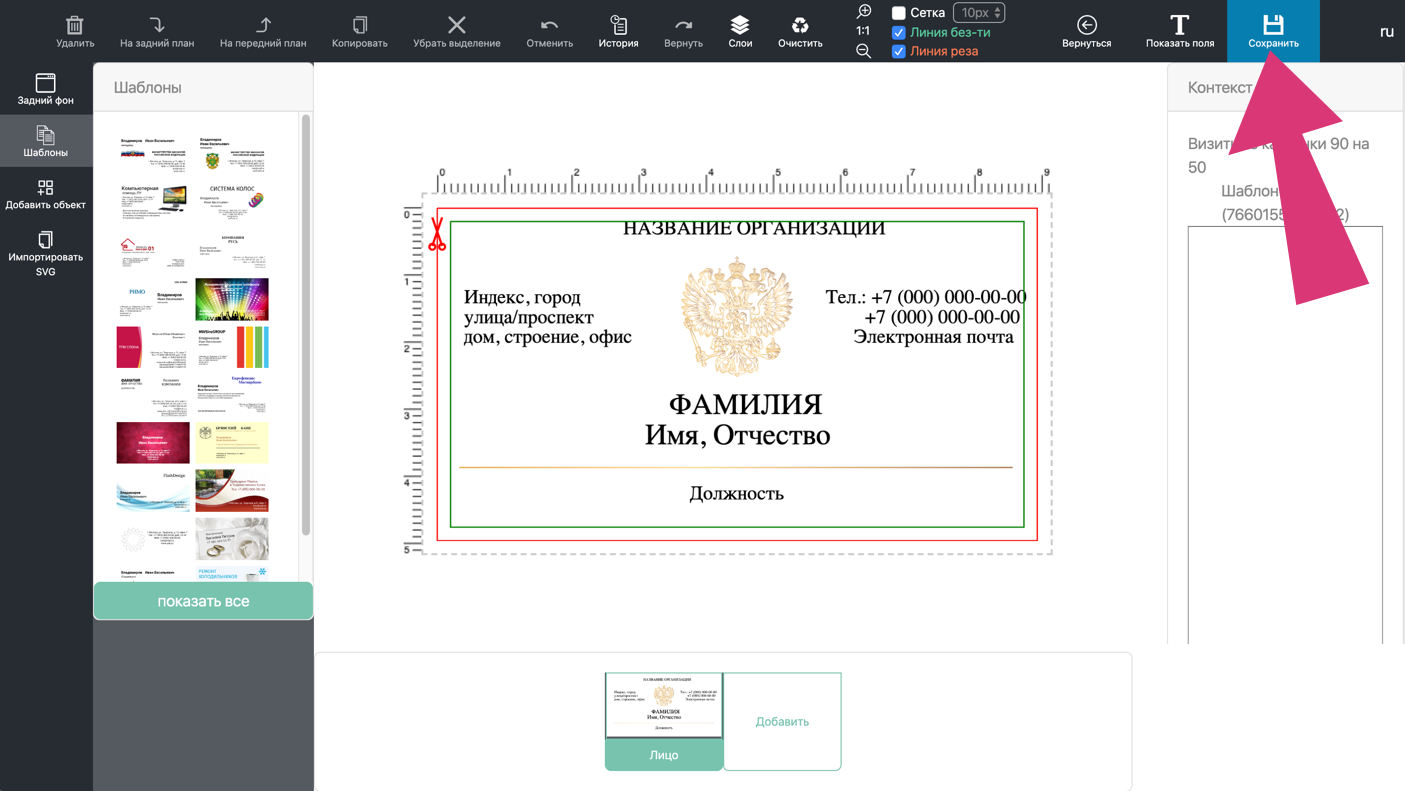
Task: Click the показать все button
Action: (203, 601)
